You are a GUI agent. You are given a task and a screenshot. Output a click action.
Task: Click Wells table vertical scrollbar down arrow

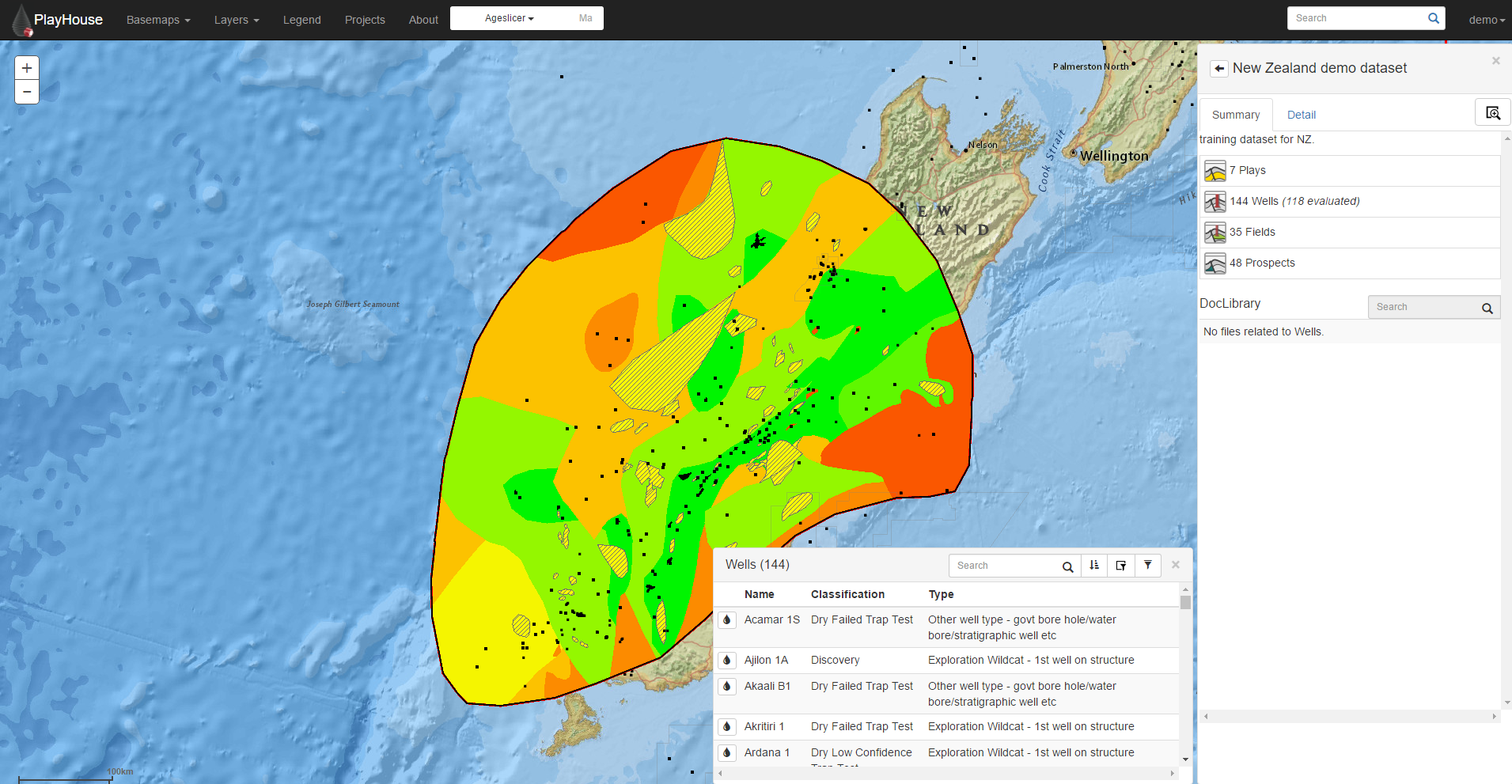coord(1185,759)
